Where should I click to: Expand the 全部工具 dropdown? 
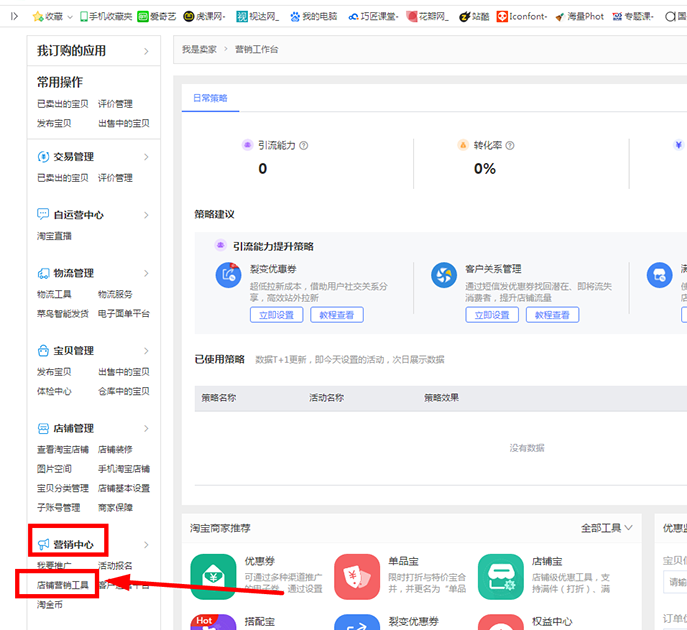tap(607, 527)
